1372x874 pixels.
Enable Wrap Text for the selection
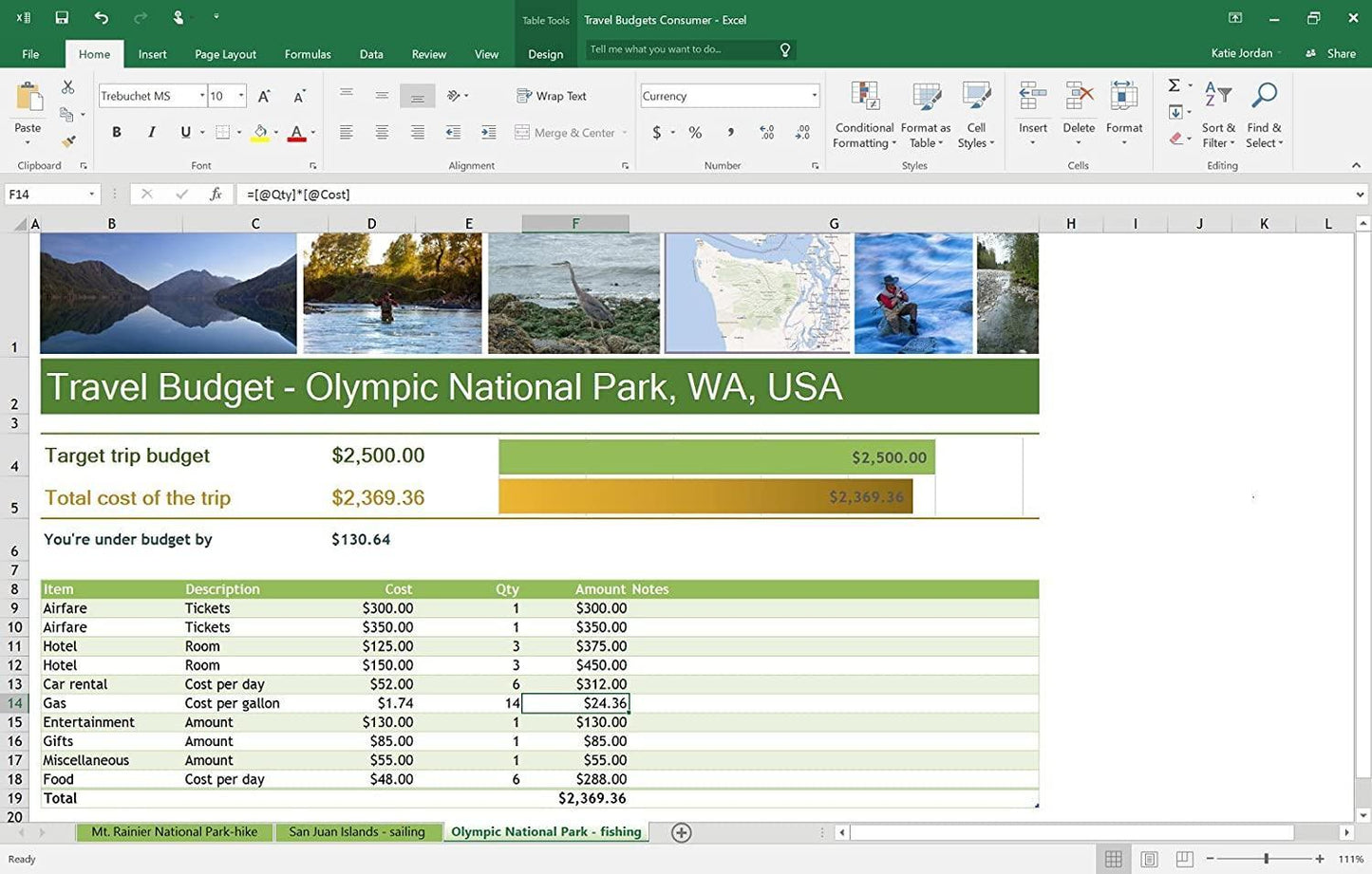point(551,95)
